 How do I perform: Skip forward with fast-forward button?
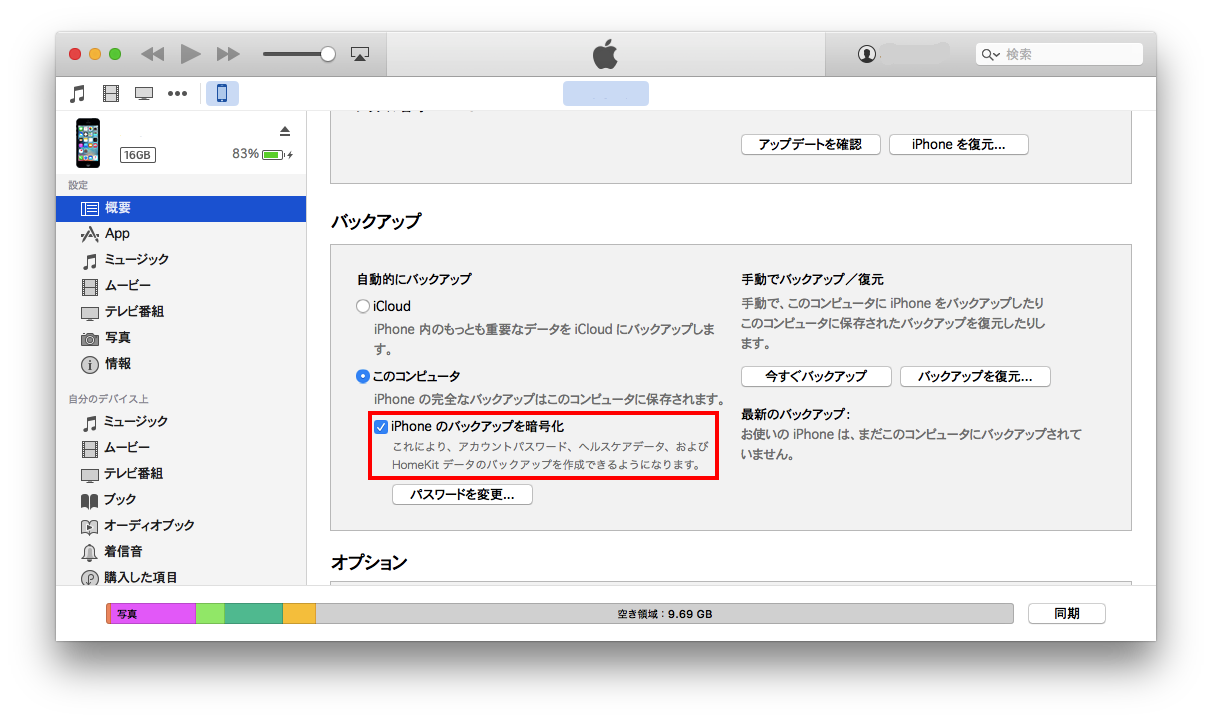(228, 54)
